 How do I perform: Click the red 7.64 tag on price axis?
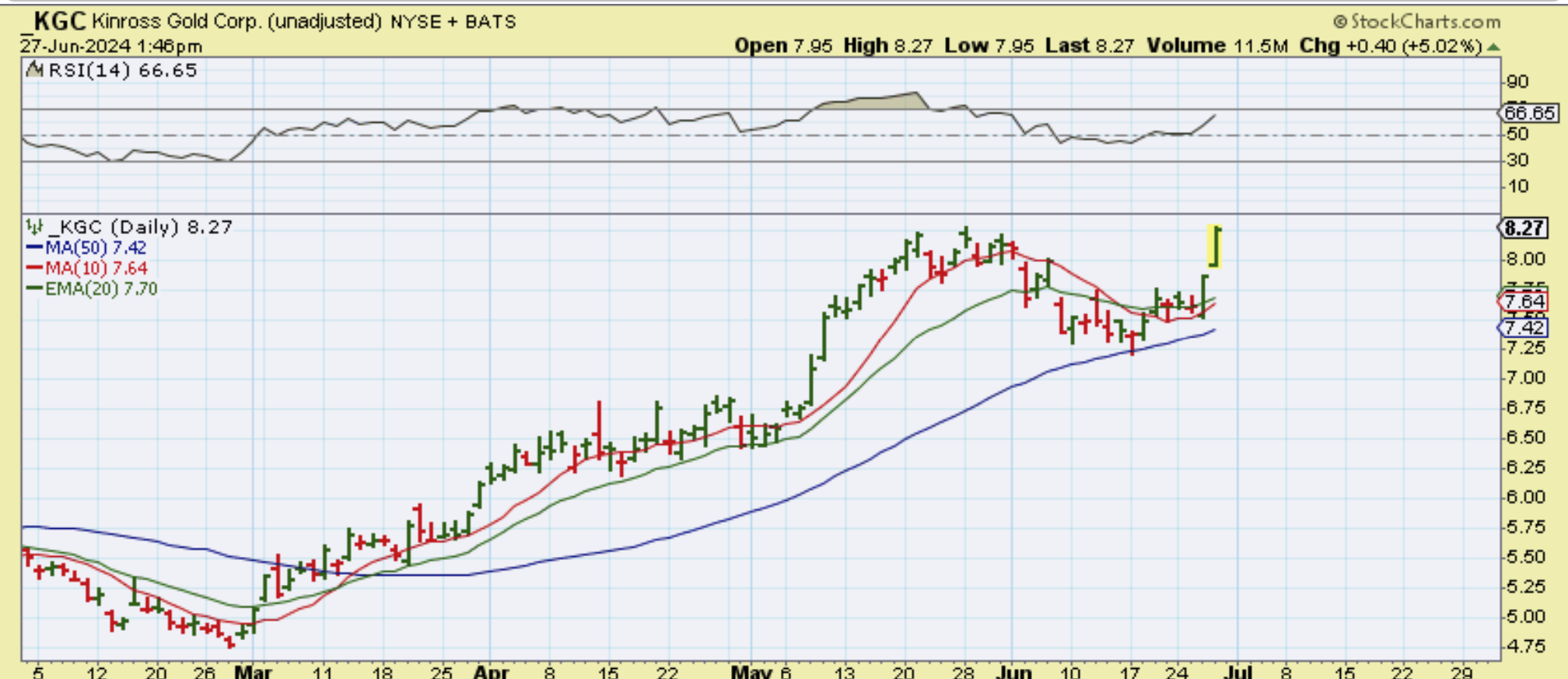coord(1524,302)
